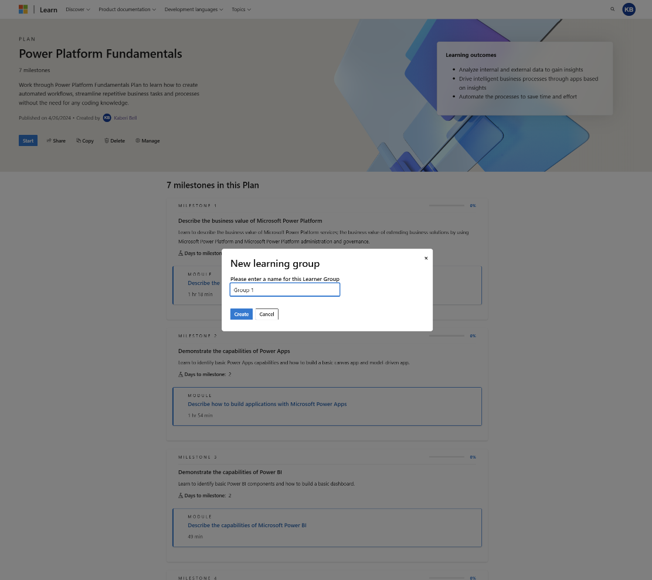652x580 pixels.
Task: Open the Learn home link
Action: pos(48,10)
